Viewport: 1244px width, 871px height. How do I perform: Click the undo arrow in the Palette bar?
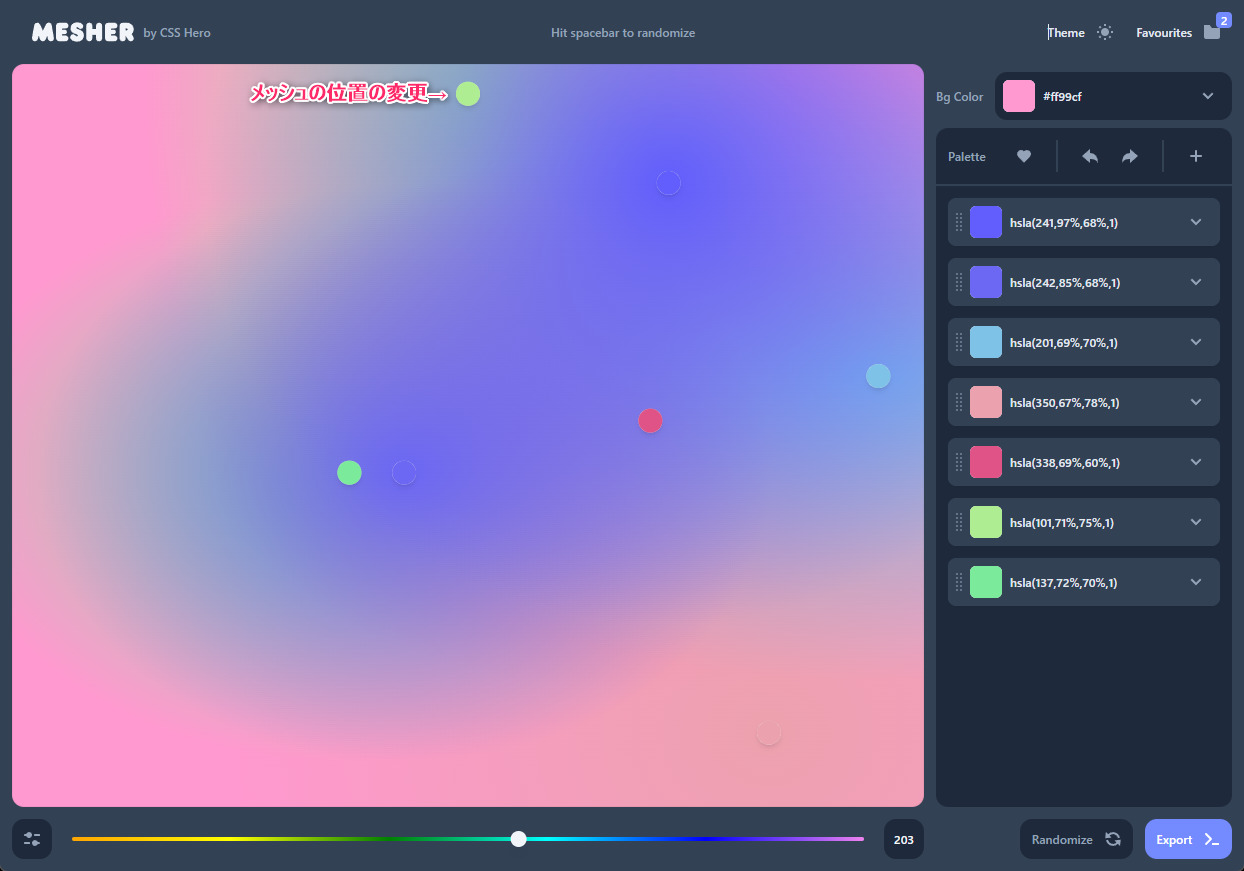(1090, 156)
